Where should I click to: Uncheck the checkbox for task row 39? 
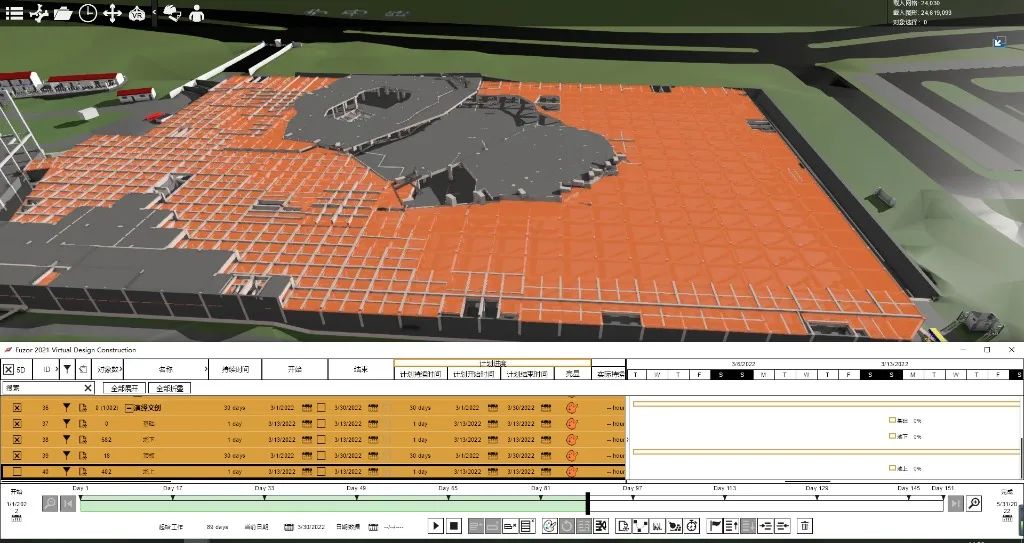coord(17,455)
